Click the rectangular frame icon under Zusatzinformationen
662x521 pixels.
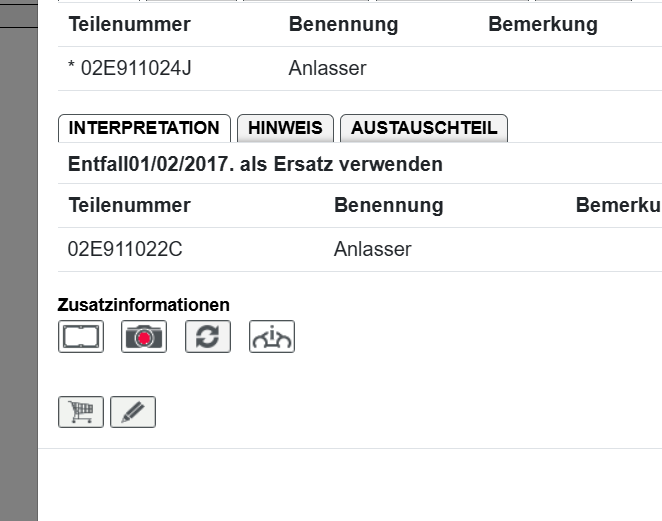pos(81,337)
